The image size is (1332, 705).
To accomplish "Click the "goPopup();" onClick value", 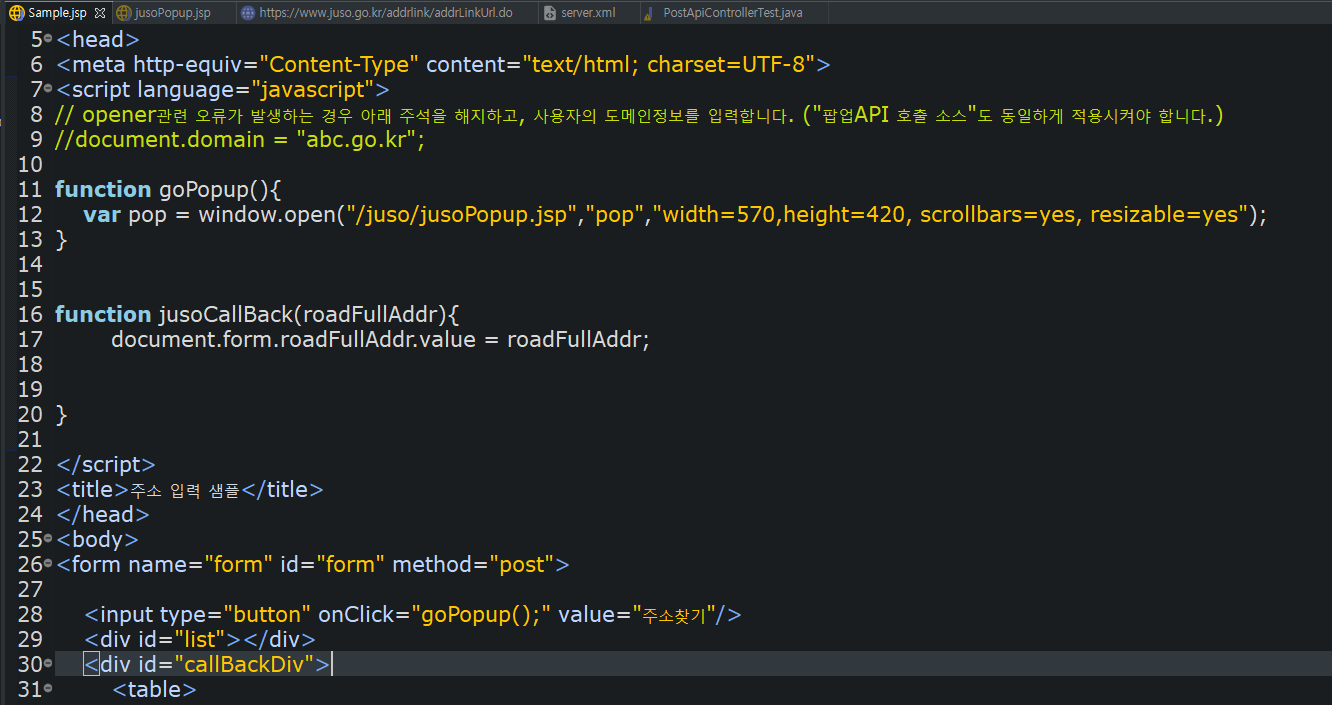I will pyautogui.click(x=481, y=615).
